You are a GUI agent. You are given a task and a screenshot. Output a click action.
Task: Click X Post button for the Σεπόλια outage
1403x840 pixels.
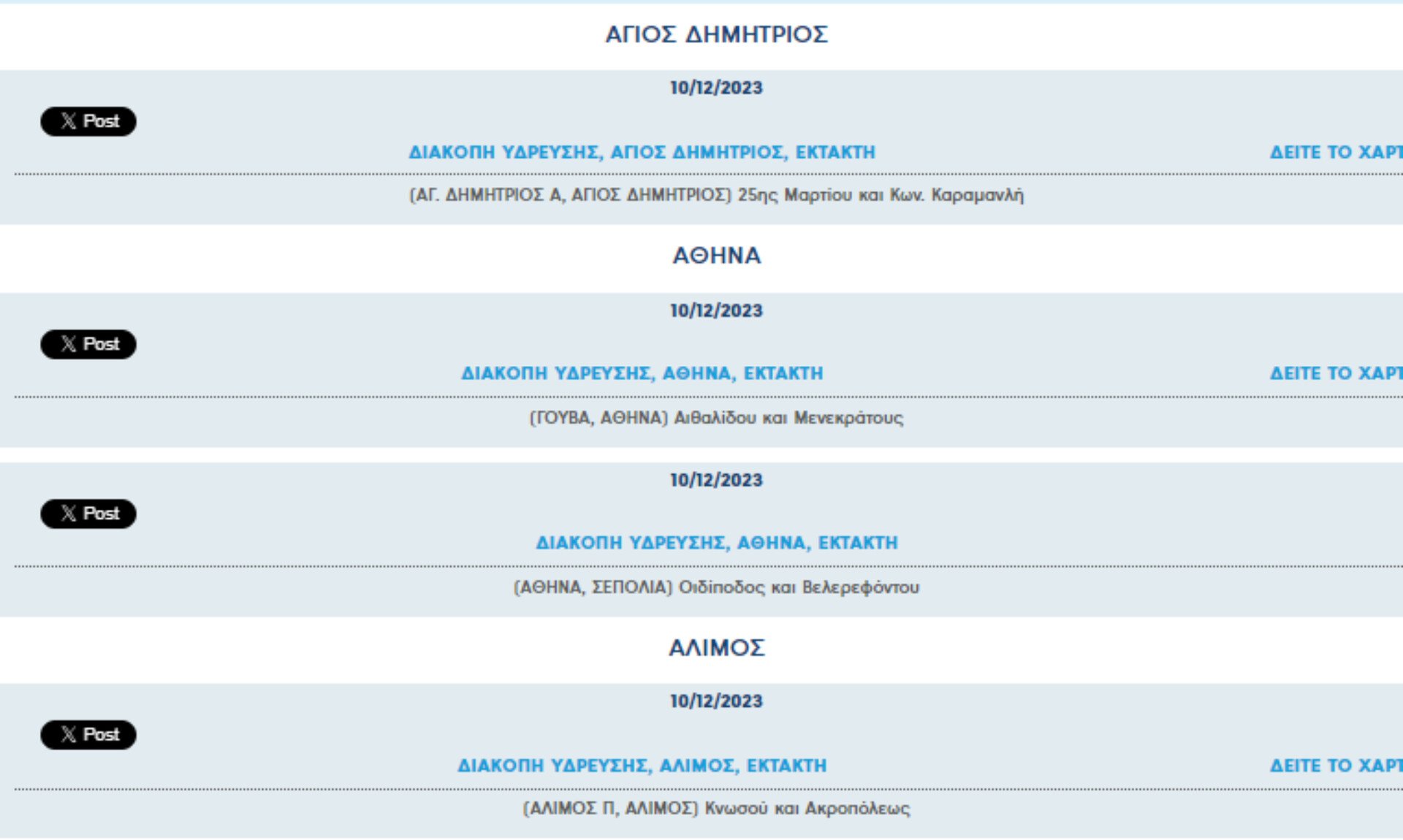88,513
